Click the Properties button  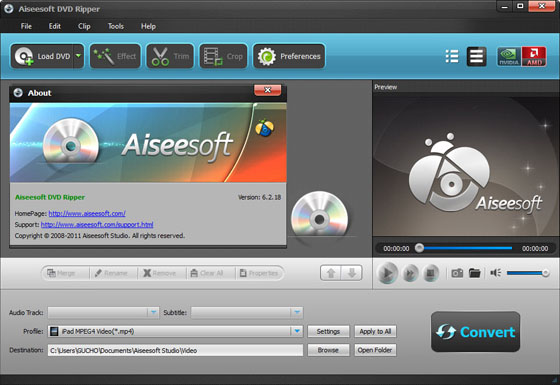pos(260,273)
